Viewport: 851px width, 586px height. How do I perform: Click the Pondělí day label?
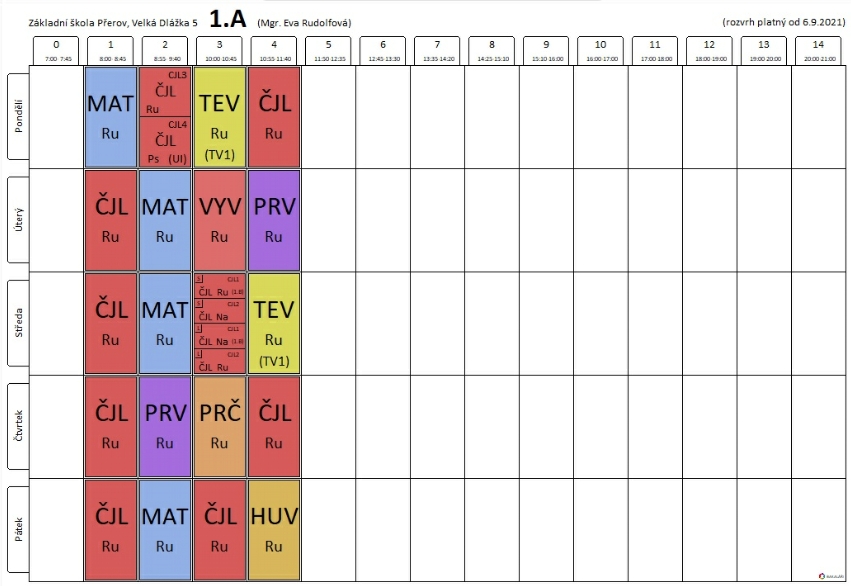(18, 116)
